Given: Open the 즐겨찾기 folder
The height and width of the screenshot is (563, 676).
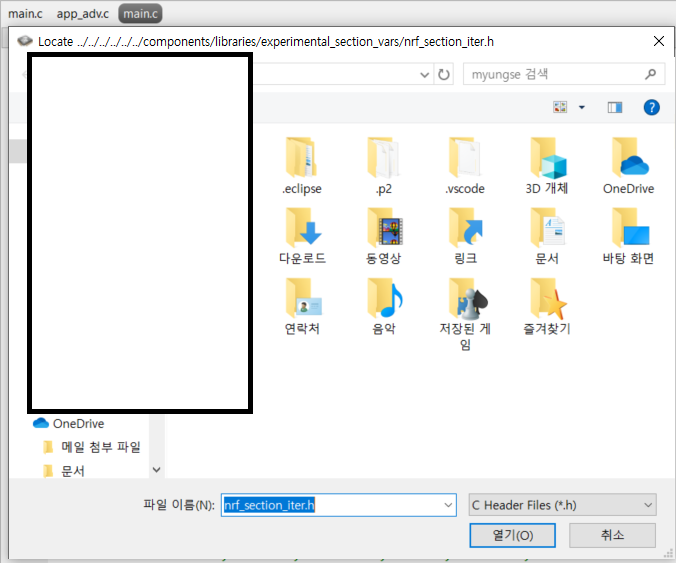Looking at the screenshot, I should (547, 307).
